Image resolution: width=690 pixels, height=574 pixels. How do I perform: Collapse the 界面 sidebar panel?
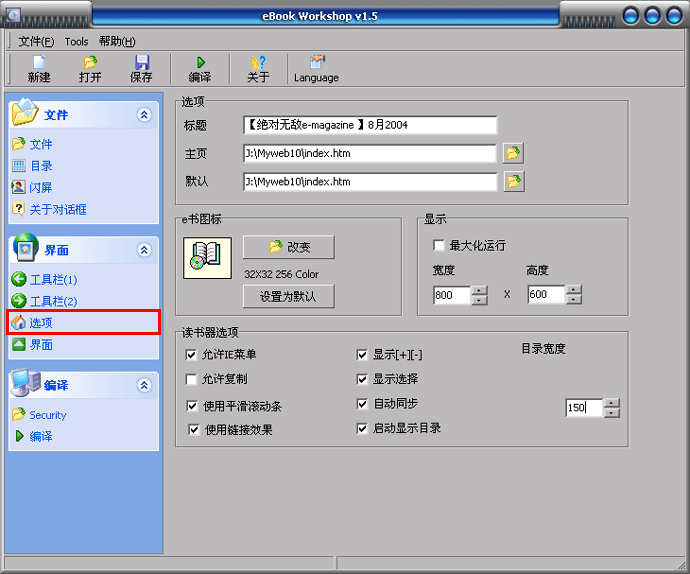(145, 250)
